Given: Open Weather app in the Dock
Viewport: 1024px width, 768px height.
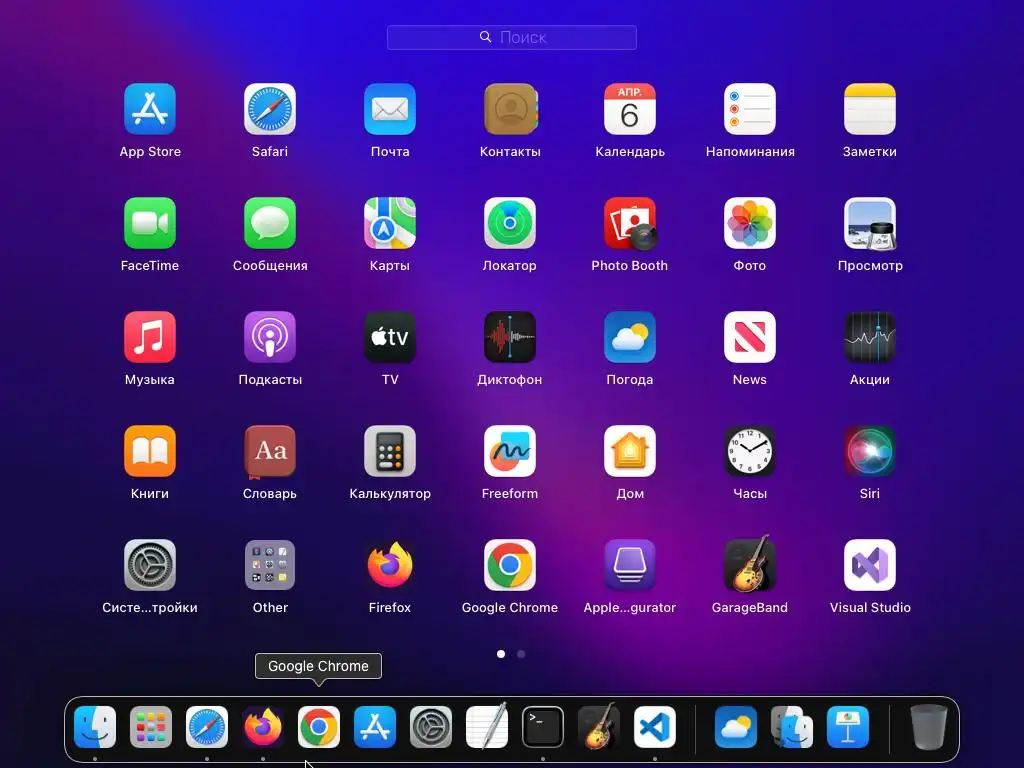Looking at the screenshot, I should tap(736, 727).
